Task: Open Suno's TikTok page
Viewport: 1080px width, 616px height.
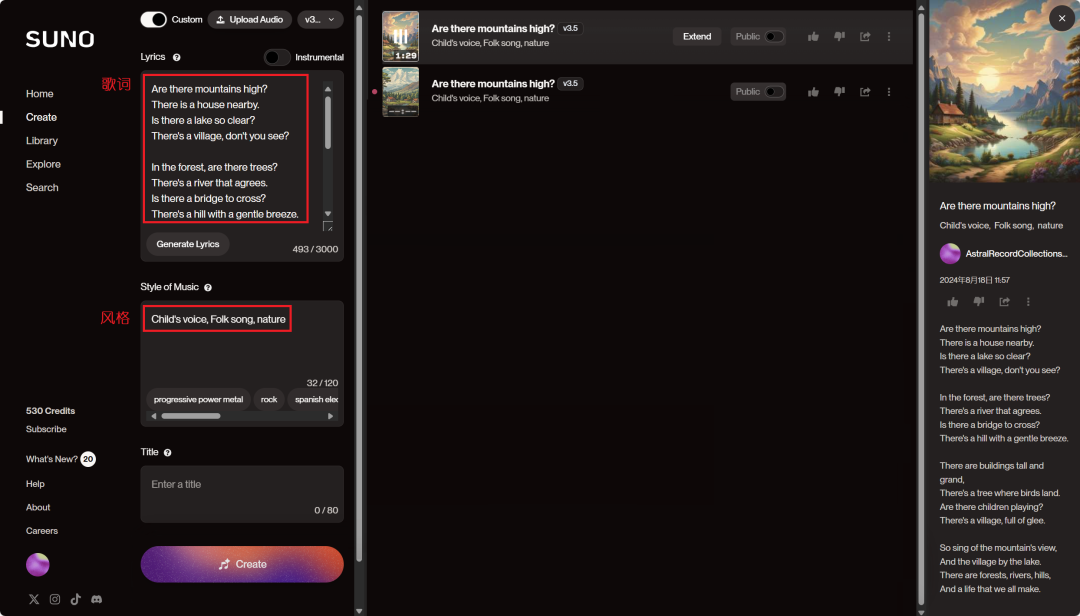Action: 76,599
